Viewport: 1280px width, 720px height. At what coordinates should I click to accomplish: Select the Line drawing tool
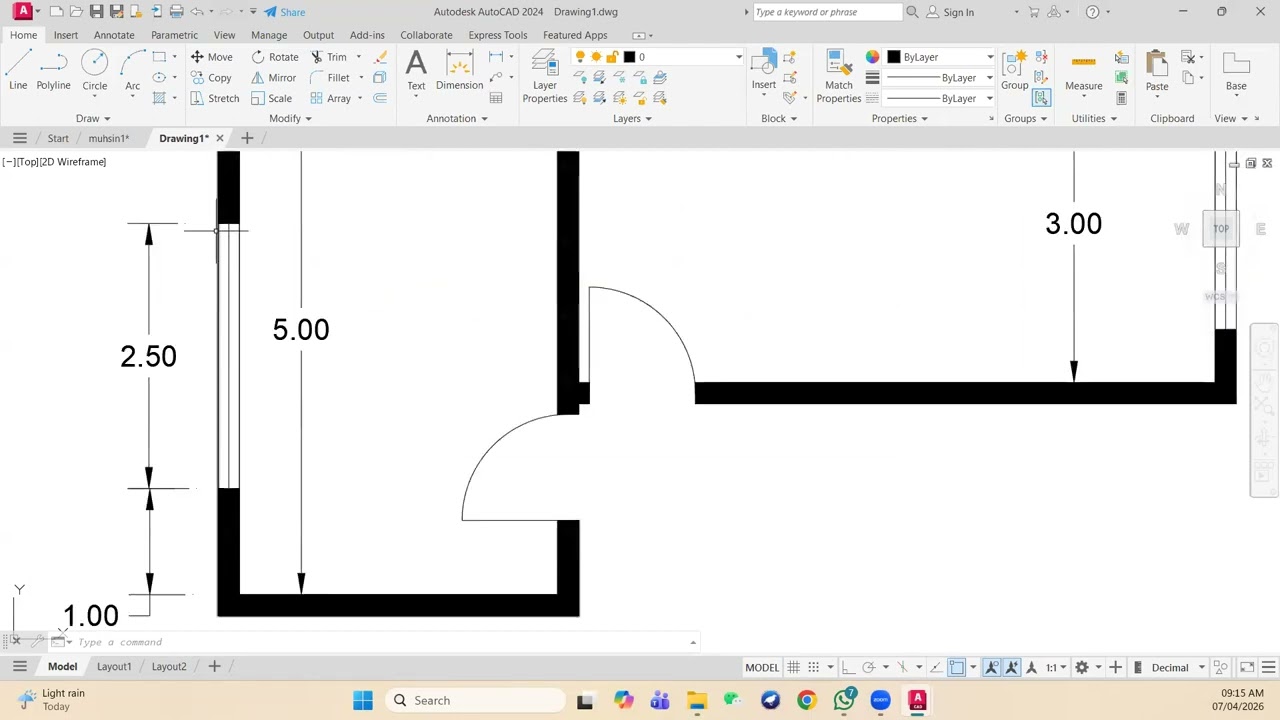coord(18,72)
